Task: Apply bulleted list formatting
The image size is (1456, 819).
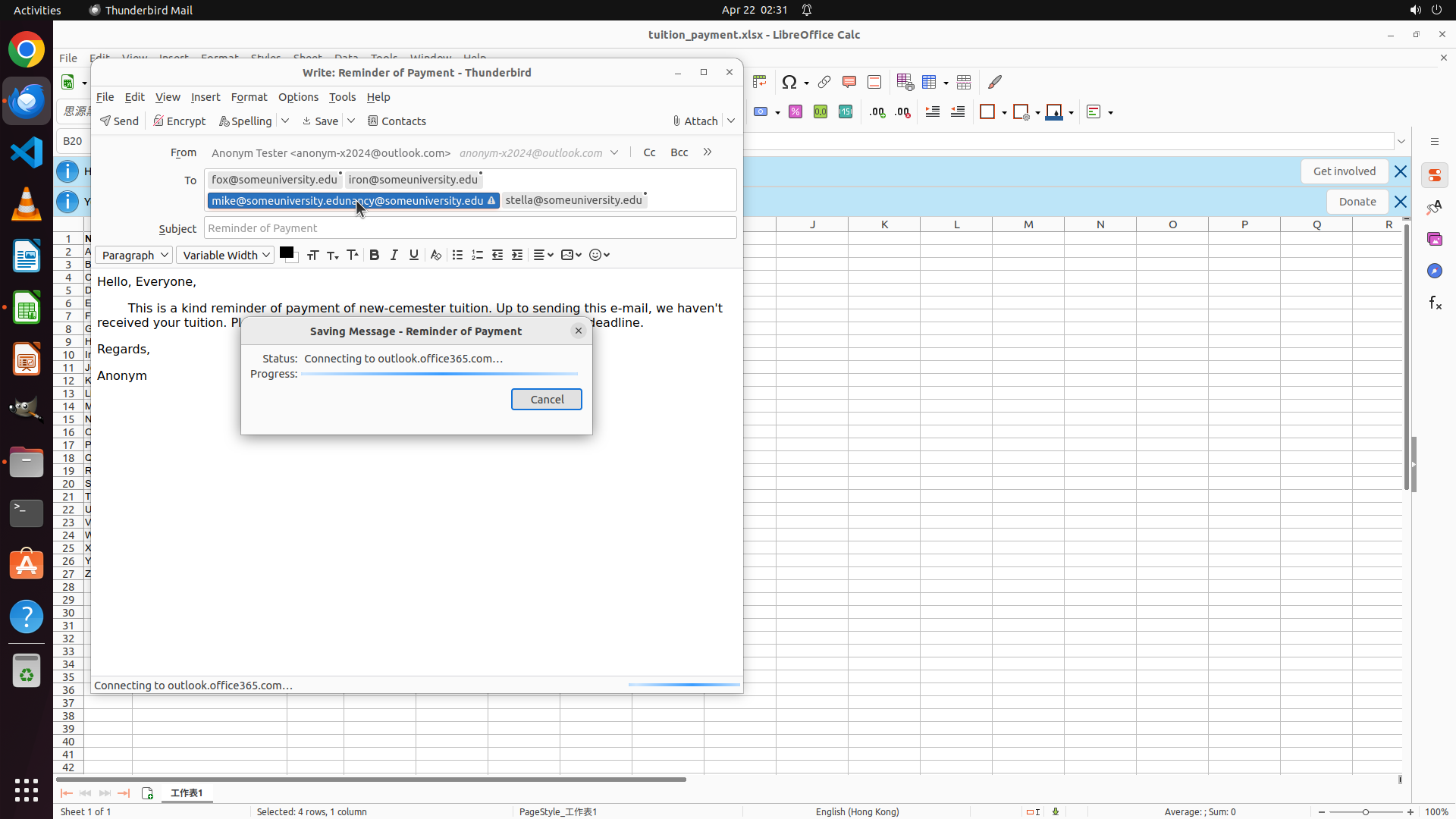Action: point(457,256)
